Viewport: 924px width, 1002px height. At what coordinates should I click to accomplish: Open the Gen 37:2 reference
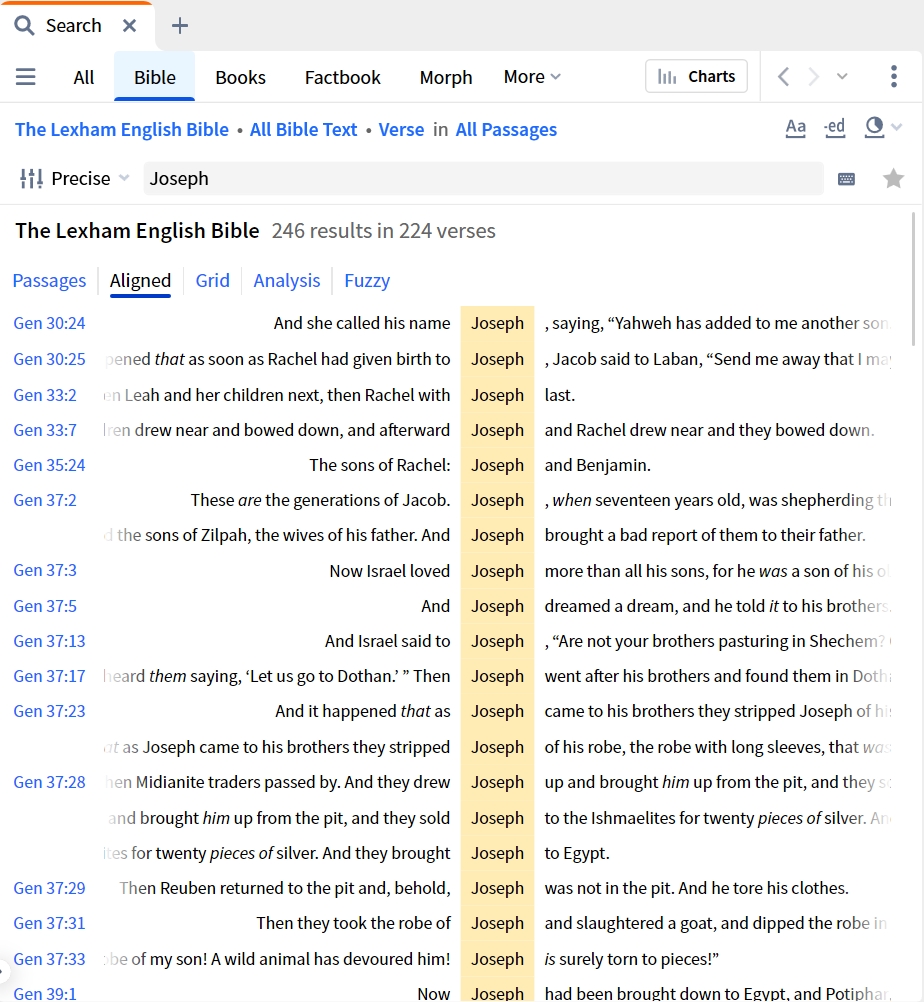[x=45, y=500]
